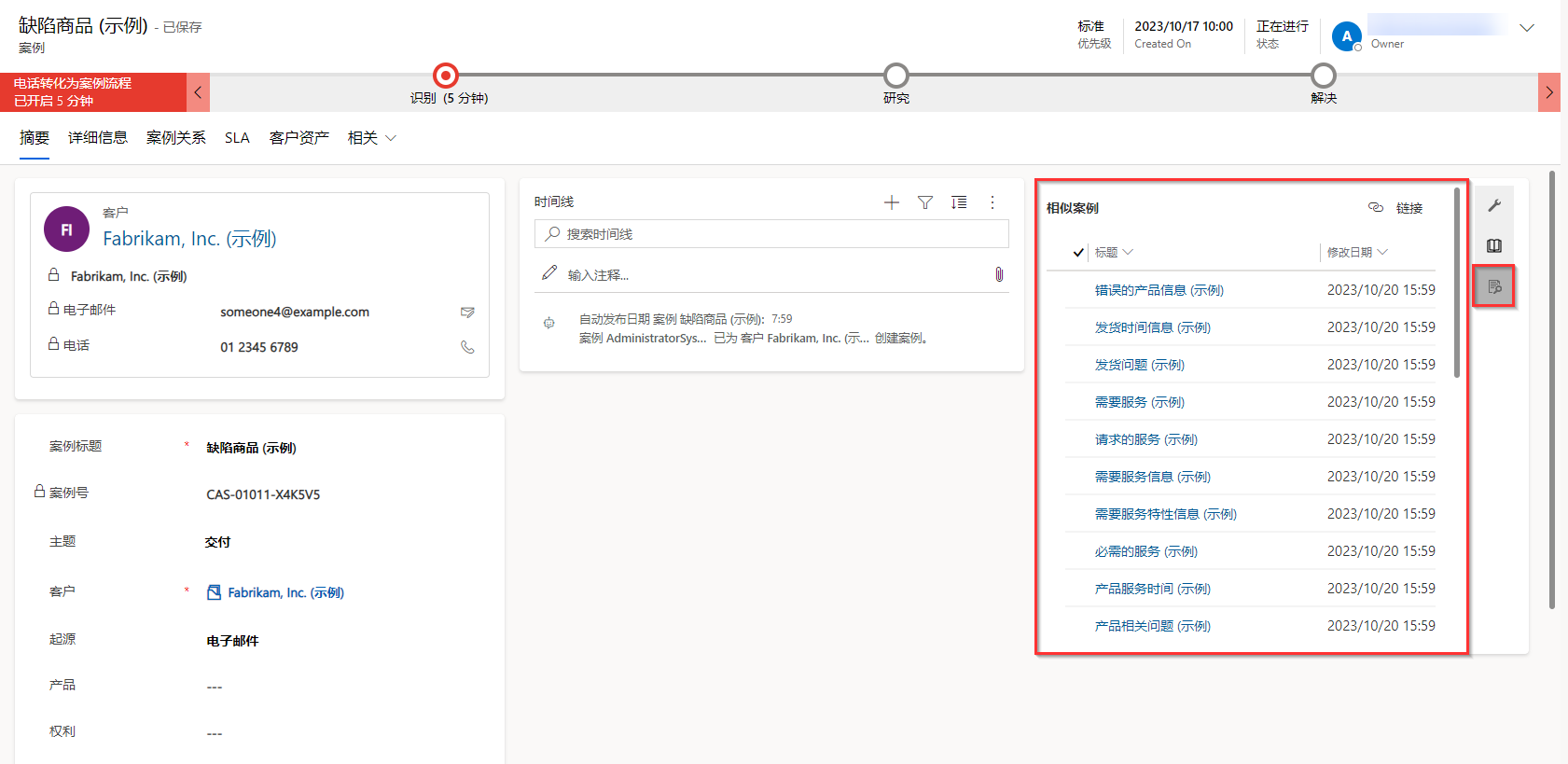Switch to the 案例关系 tab
The width and height of the screenshot is (1568, 764).
tap(176, 138)
